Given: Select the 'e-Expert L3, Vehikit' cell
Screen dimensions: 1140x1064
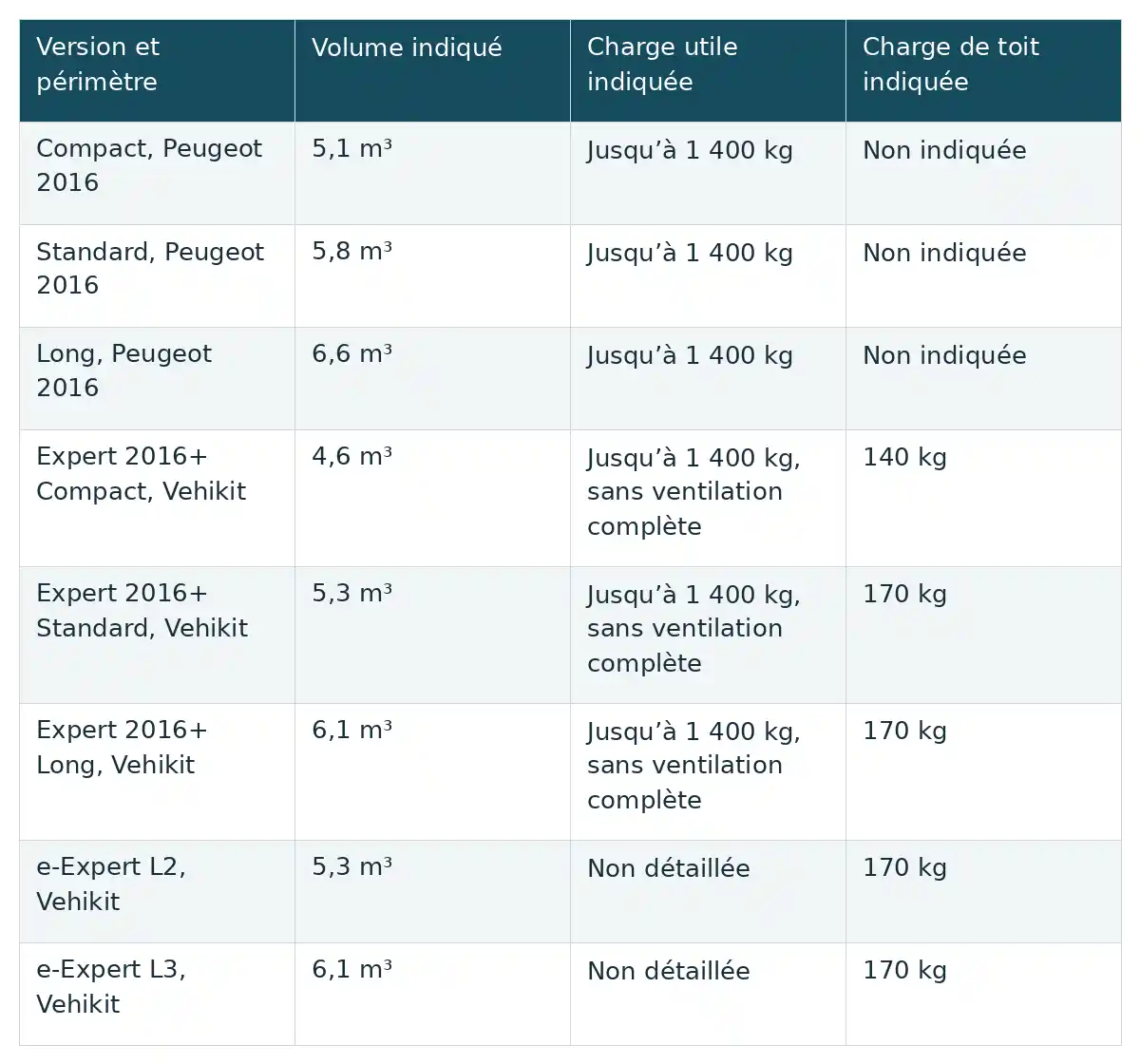Looking at the screenshot, I should (x=157, y=995).
